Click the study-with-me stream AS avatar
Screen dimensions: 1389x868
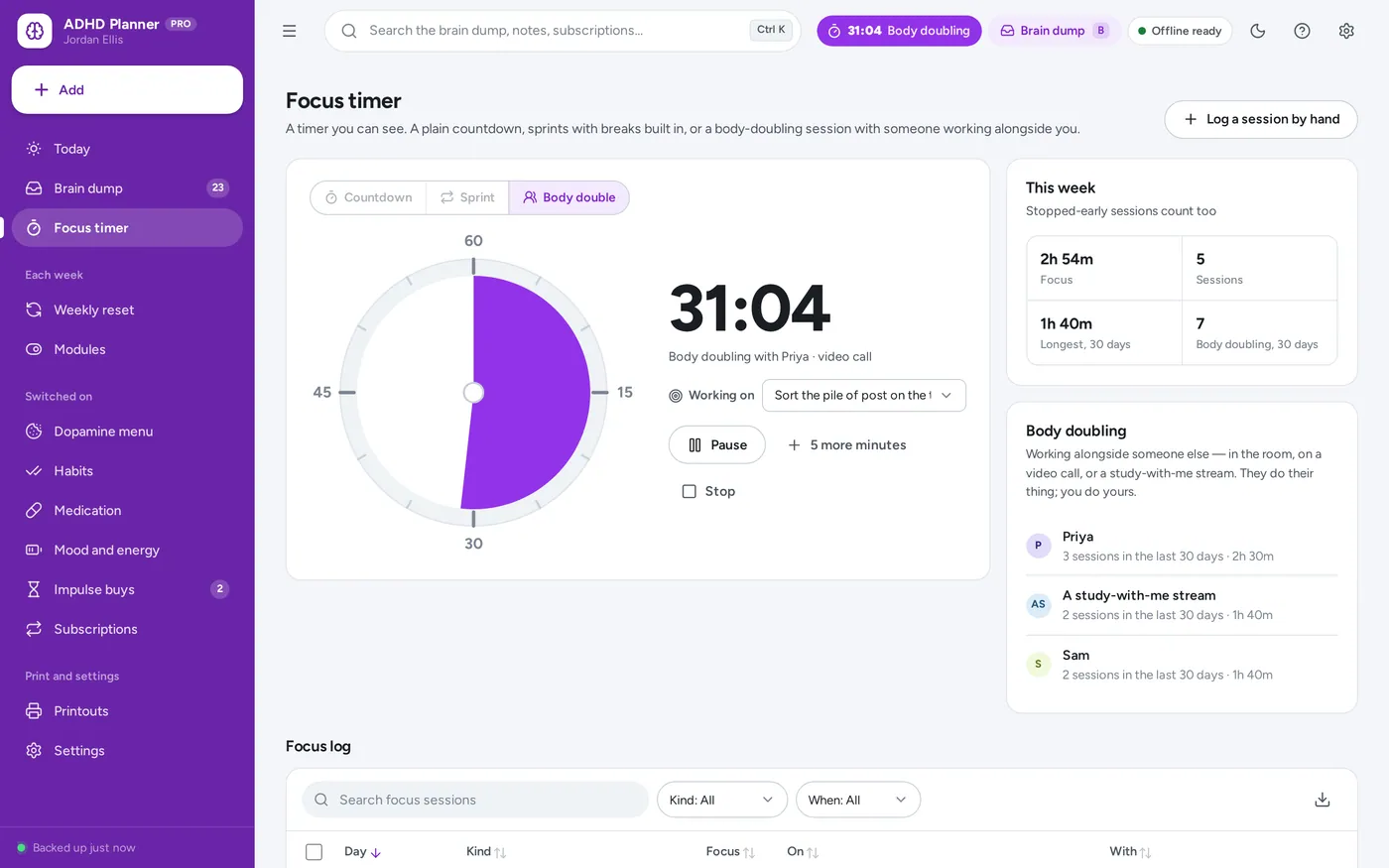1039,604
